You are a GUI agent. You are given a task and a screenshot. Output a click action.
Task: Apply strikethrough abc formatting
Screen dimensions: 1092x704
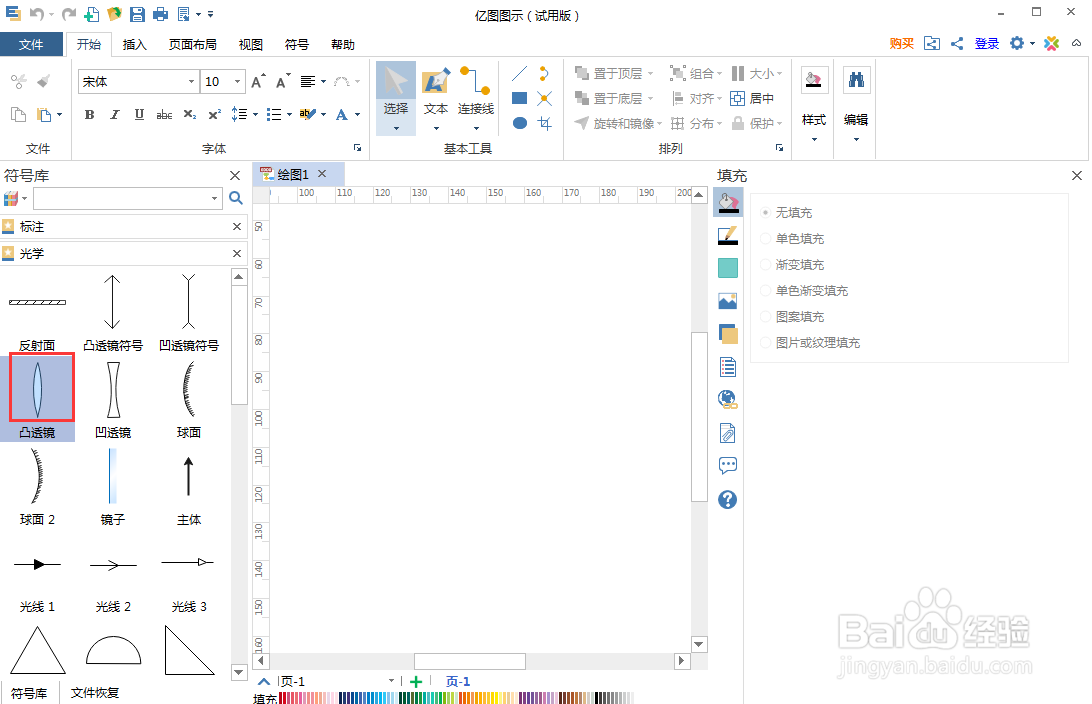[x=164, y=114]
